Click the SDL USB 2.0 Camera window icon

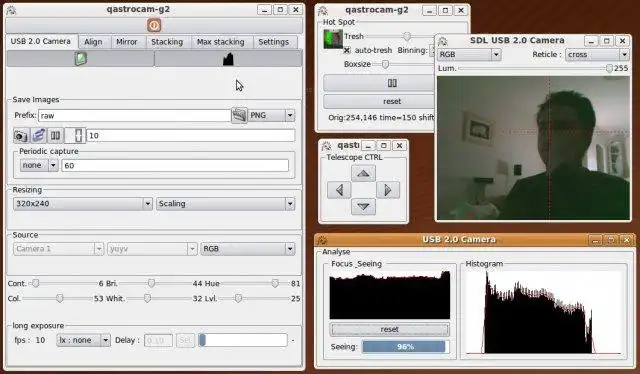point(442,41)
